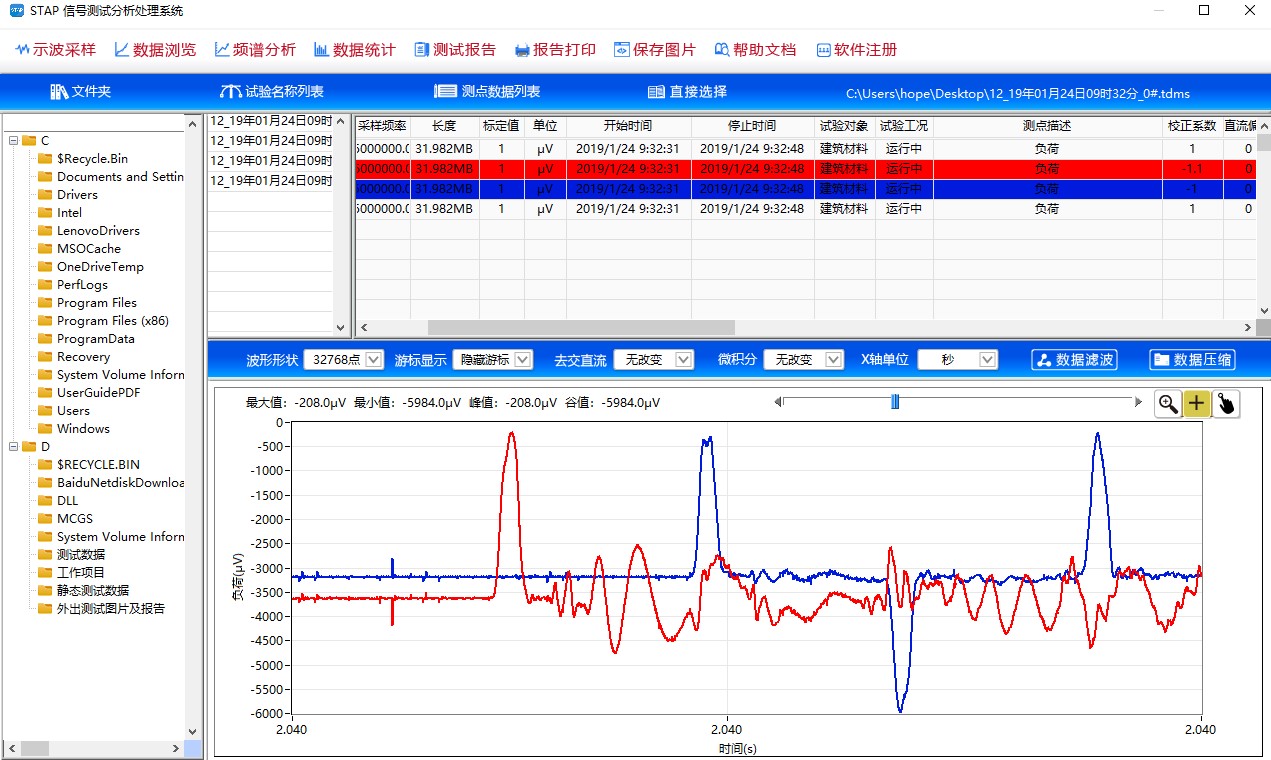Collapse the D drive tree node
This screenshot has height=760, width=1271.
coord(13,447)
